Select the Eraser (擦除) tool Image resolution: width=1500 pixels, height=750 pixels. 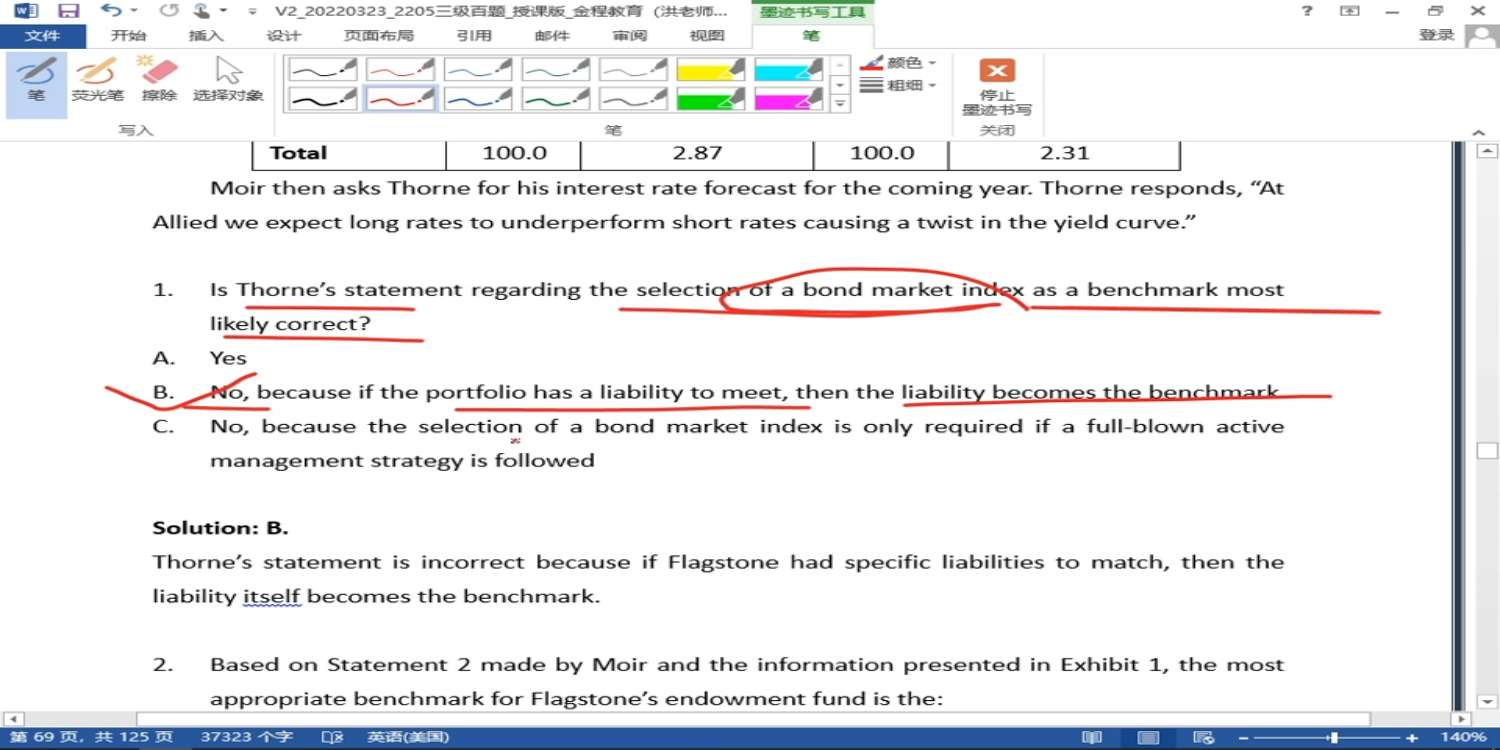(159, 80)
